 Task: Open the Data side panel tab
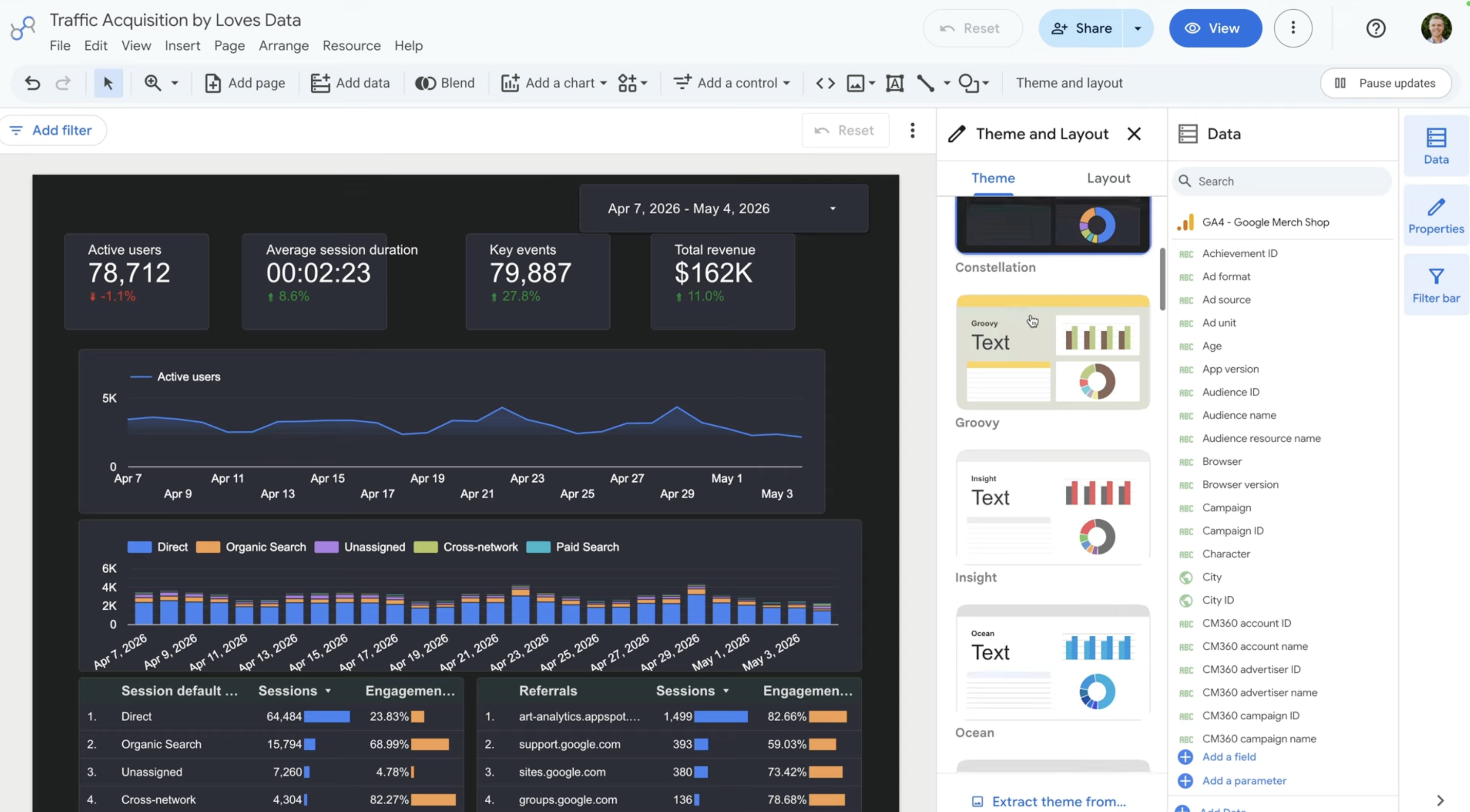pos(1435,146)
